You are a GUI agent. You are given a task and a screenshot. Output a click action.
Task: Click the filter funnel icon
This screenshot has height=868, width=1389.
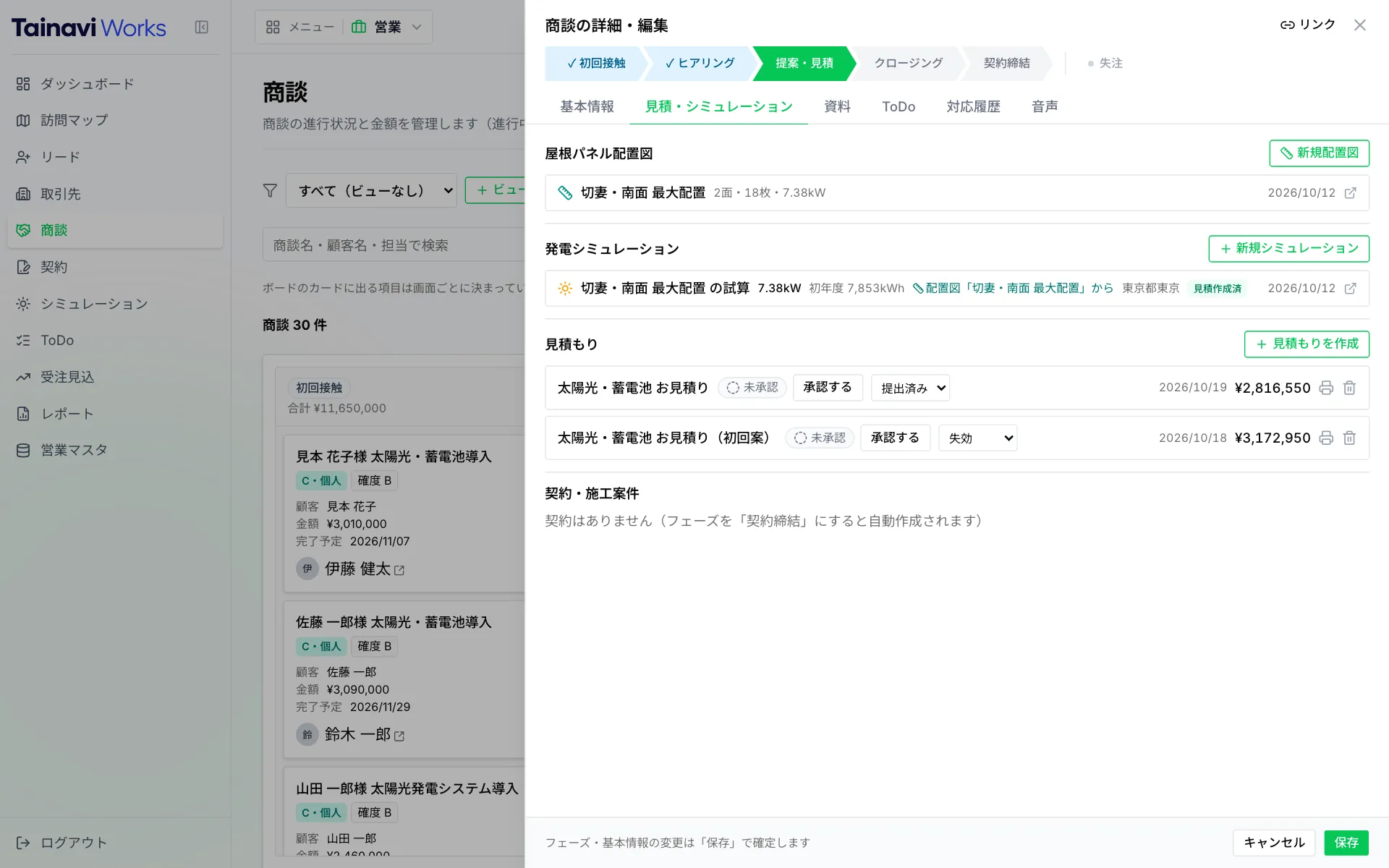pyautogui.click(x=270, y=191)
